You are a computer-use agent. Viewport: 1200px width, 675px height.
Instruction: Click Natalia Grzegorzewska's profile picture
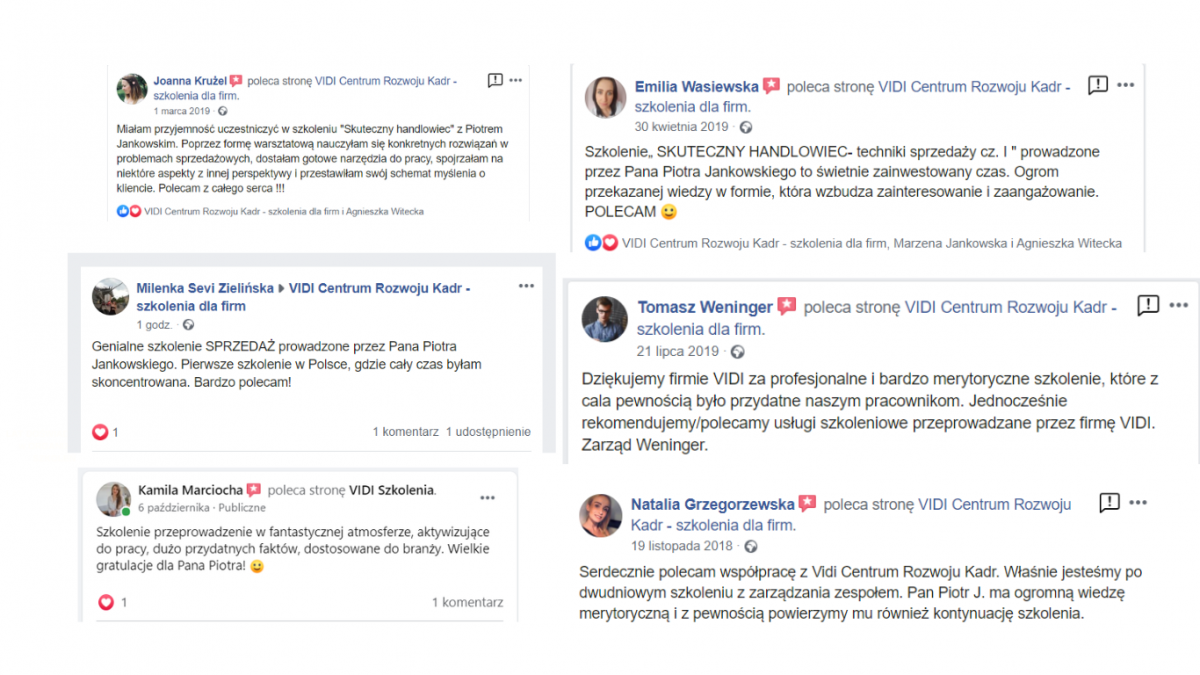coord(601,515)
